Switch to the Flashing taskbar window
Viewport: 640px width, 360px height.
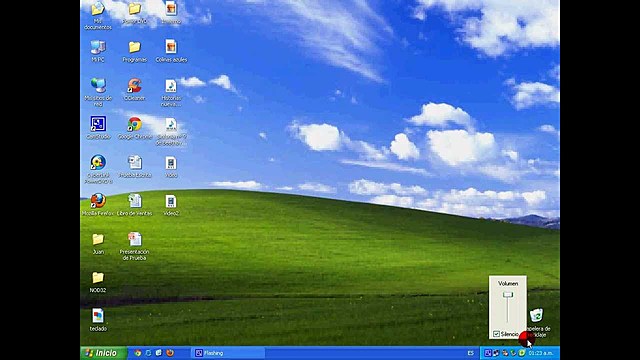pos(228,353)
